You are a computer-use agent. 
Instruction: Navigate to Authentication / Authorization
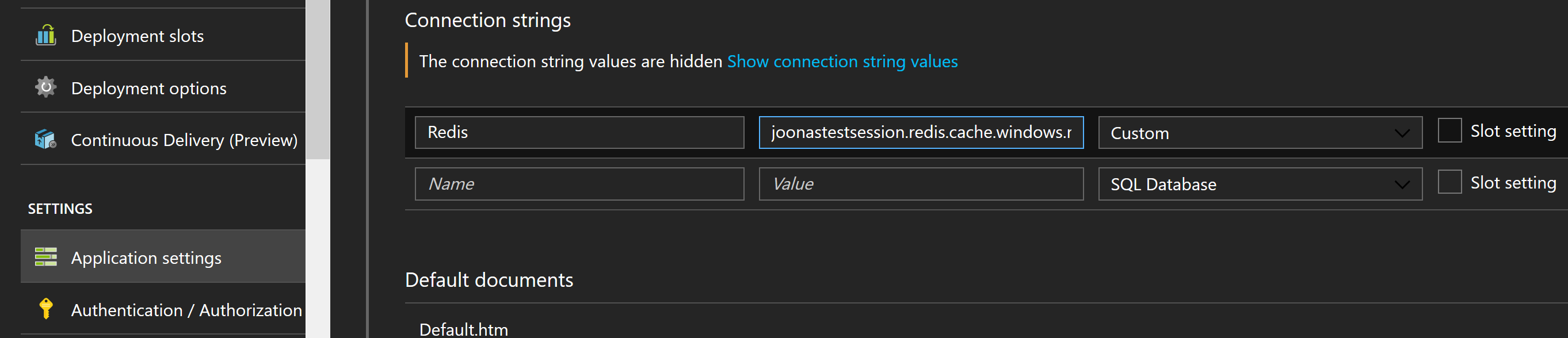186,309
